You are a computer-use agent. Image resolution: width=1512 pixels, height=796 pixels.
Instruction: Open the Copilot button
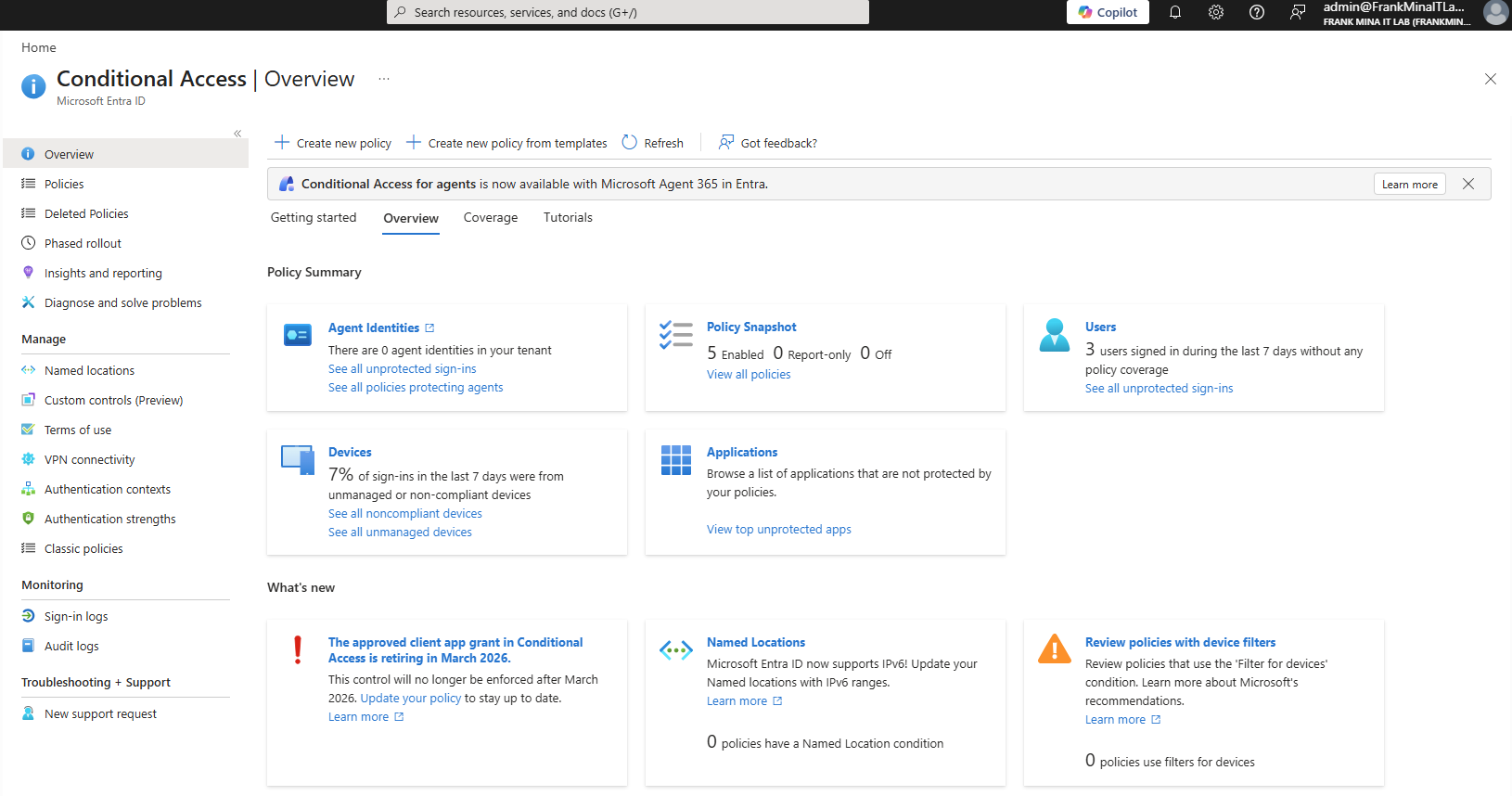click(1108, 12)
